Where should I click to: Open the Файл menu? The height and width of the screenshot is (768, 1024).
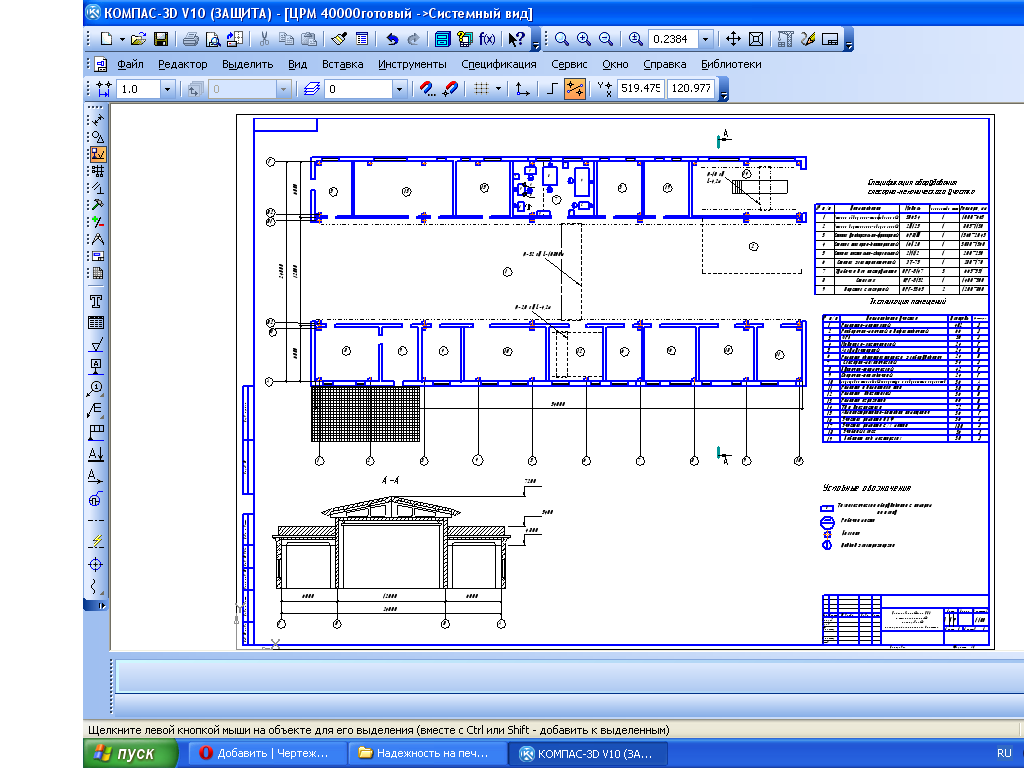[x=130, y=64]
